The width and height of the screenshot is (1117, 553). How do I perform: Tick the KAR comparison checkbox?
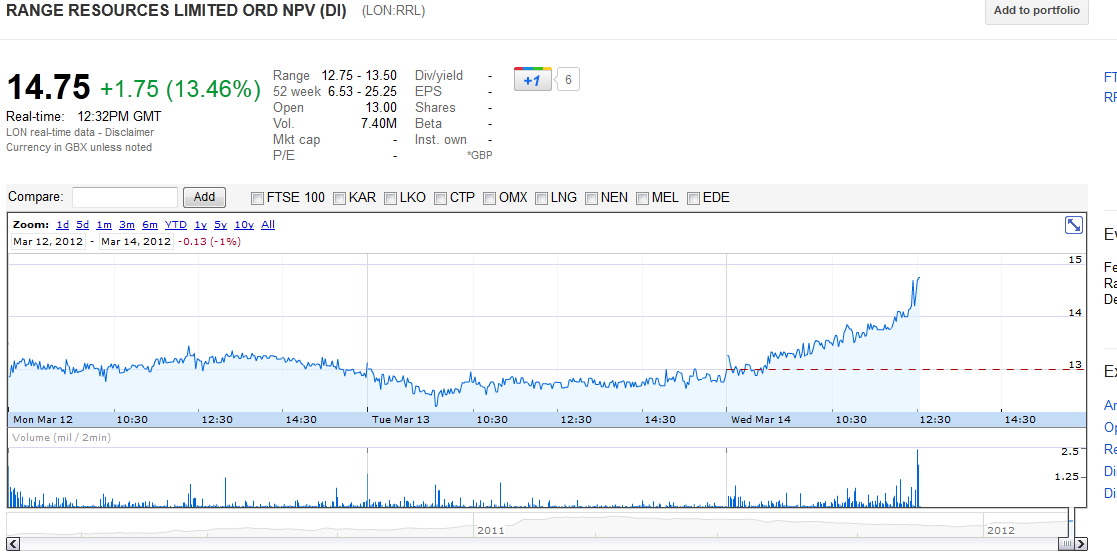tap(340, 198)
